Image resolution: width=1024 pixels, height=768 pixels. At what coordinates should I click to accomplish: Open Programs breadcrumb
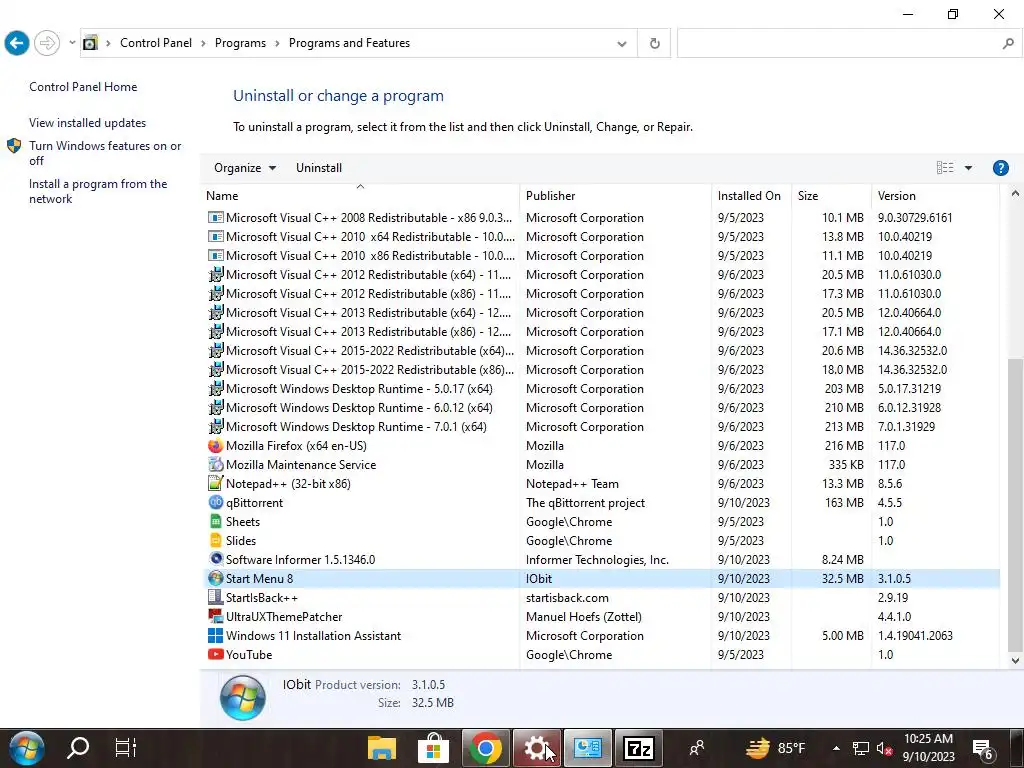(x=240, y=43)
